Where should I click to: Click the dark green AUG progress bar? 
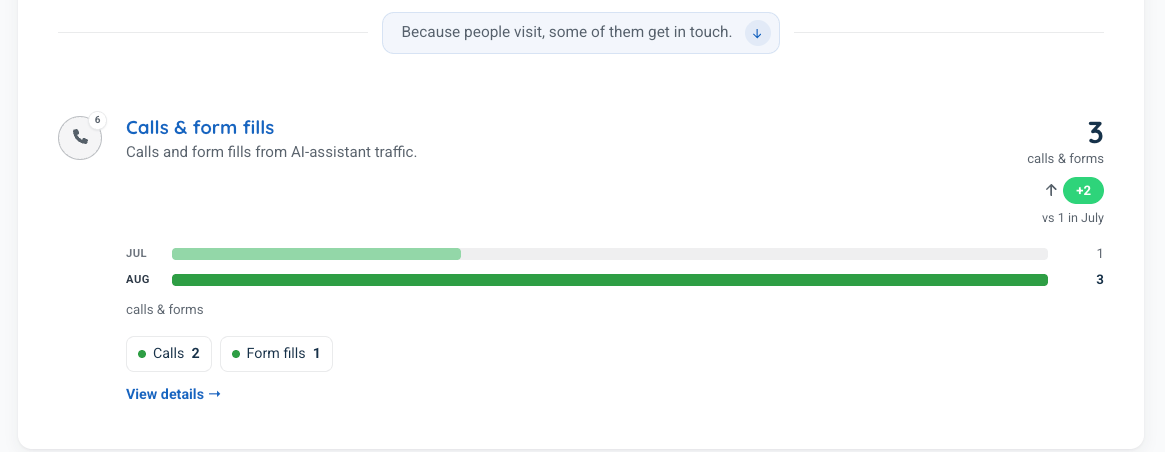pos(610,280)
